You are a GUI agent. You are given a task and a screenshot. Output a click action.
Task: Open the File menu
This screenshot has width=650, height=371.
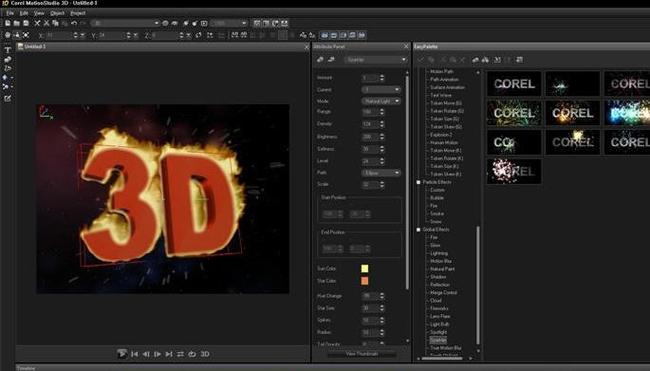(x=10, y=13)
